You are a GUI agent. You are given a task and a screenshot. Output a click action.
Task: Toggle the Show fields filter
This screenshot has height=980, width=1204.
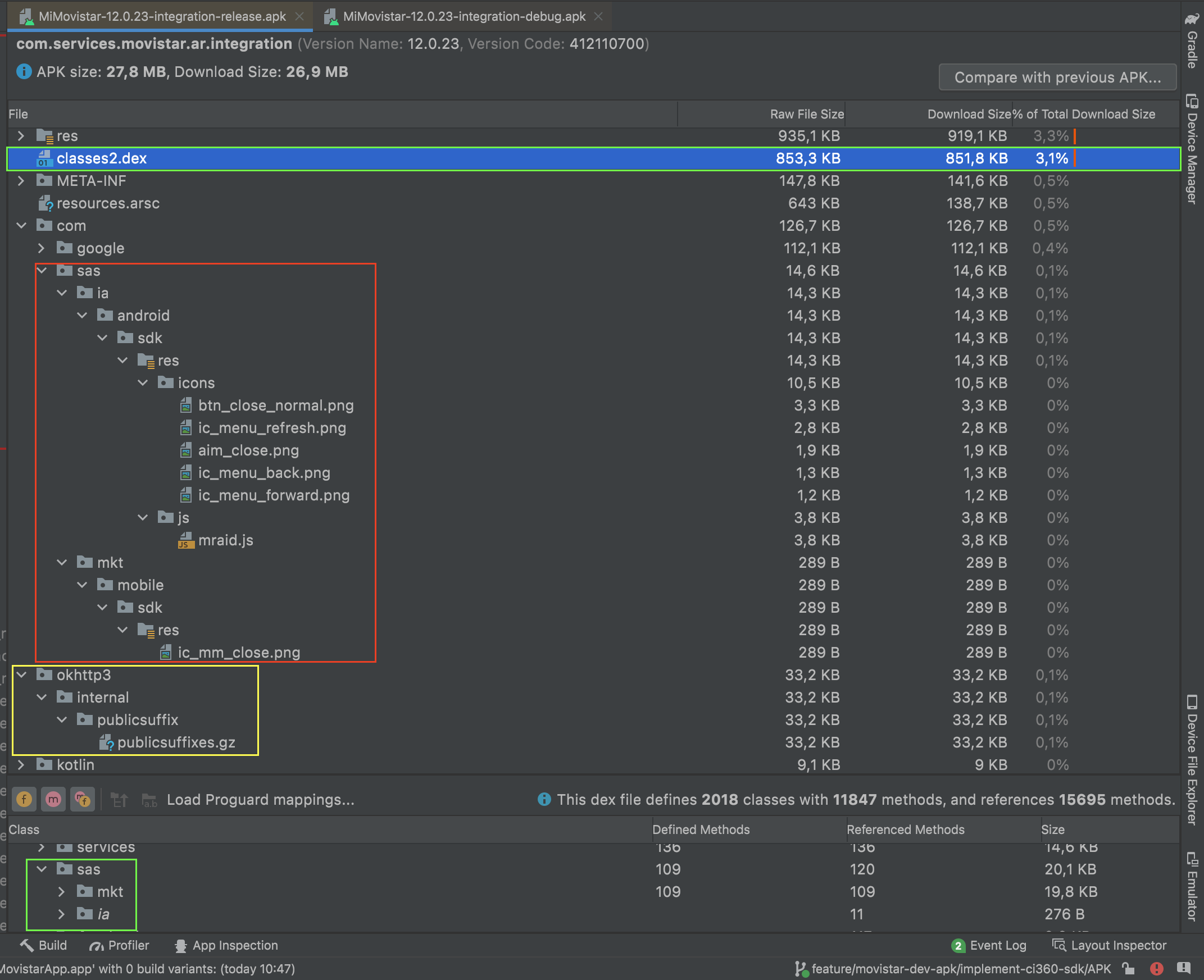[x=24, y=799]
